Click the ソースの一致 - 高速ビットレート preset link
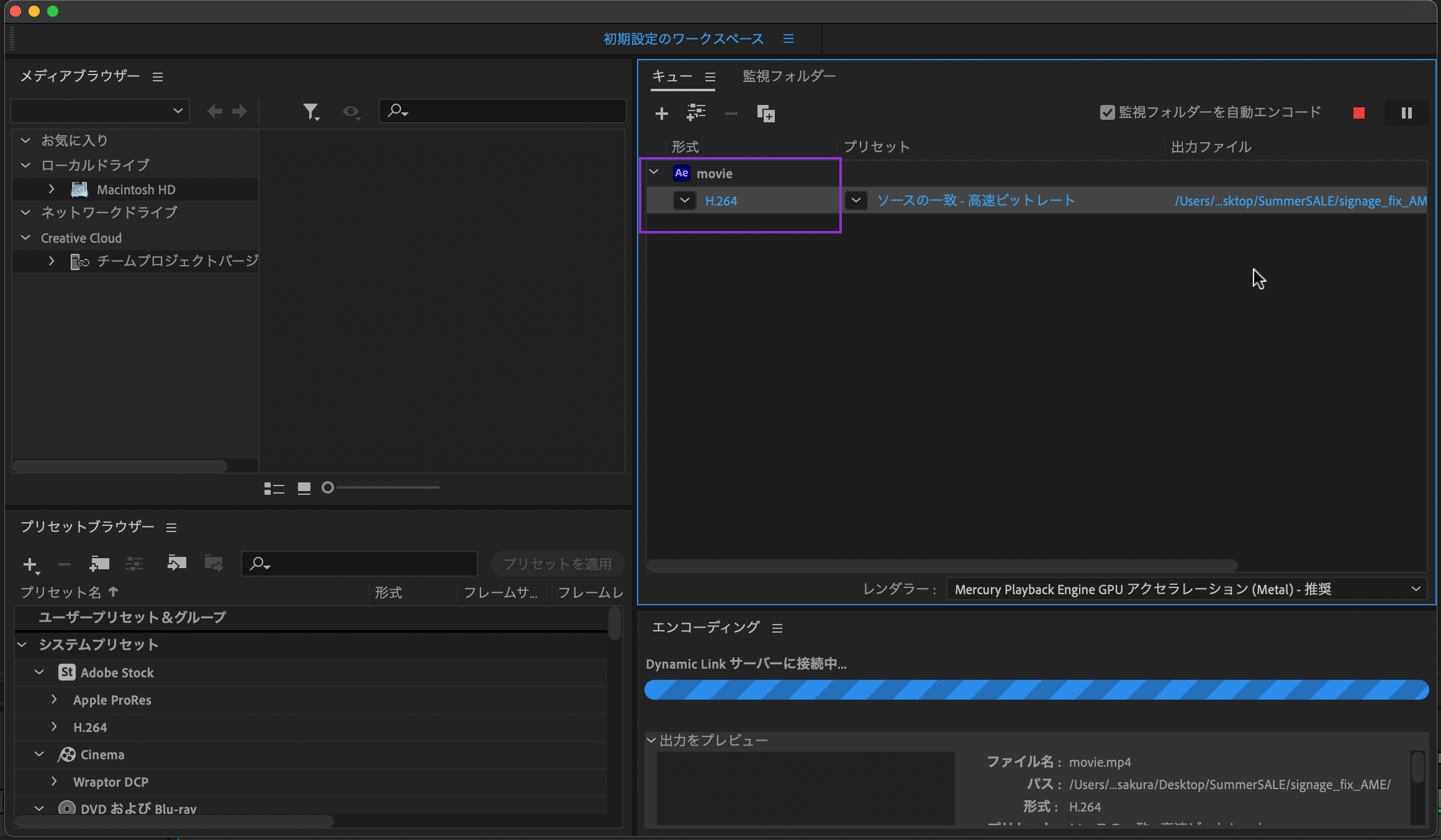The width and height of the screenshot is (1441, 840). coord(975,201)
